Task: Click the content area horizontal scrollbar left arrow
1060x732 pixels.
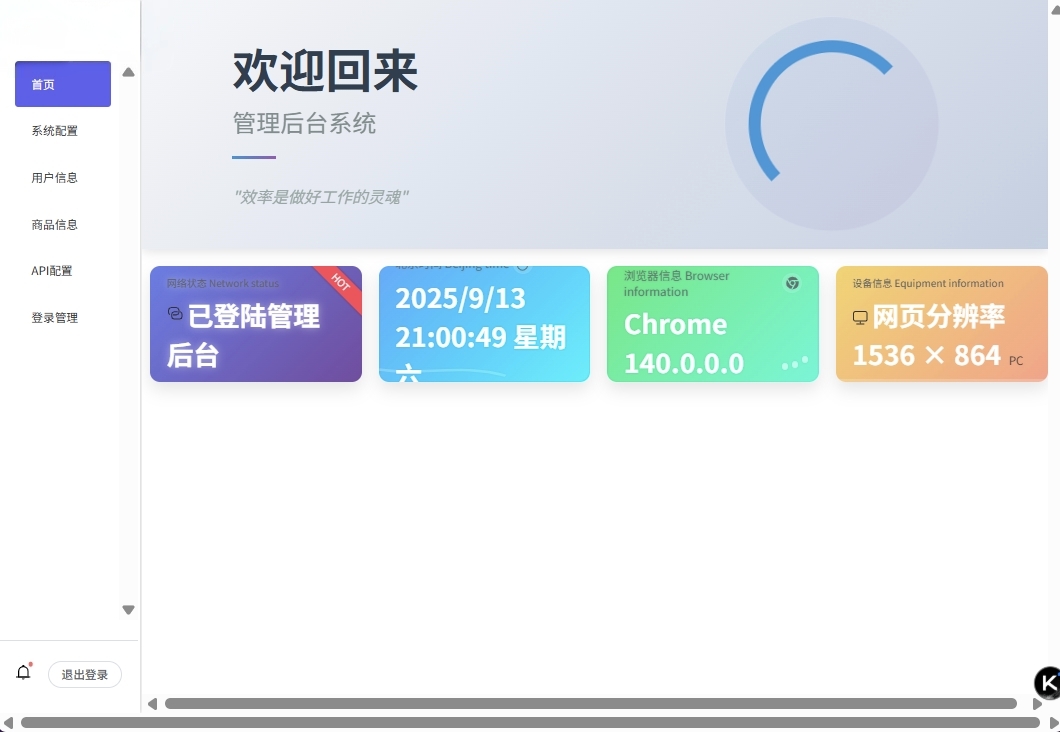Action: (152, 704)
